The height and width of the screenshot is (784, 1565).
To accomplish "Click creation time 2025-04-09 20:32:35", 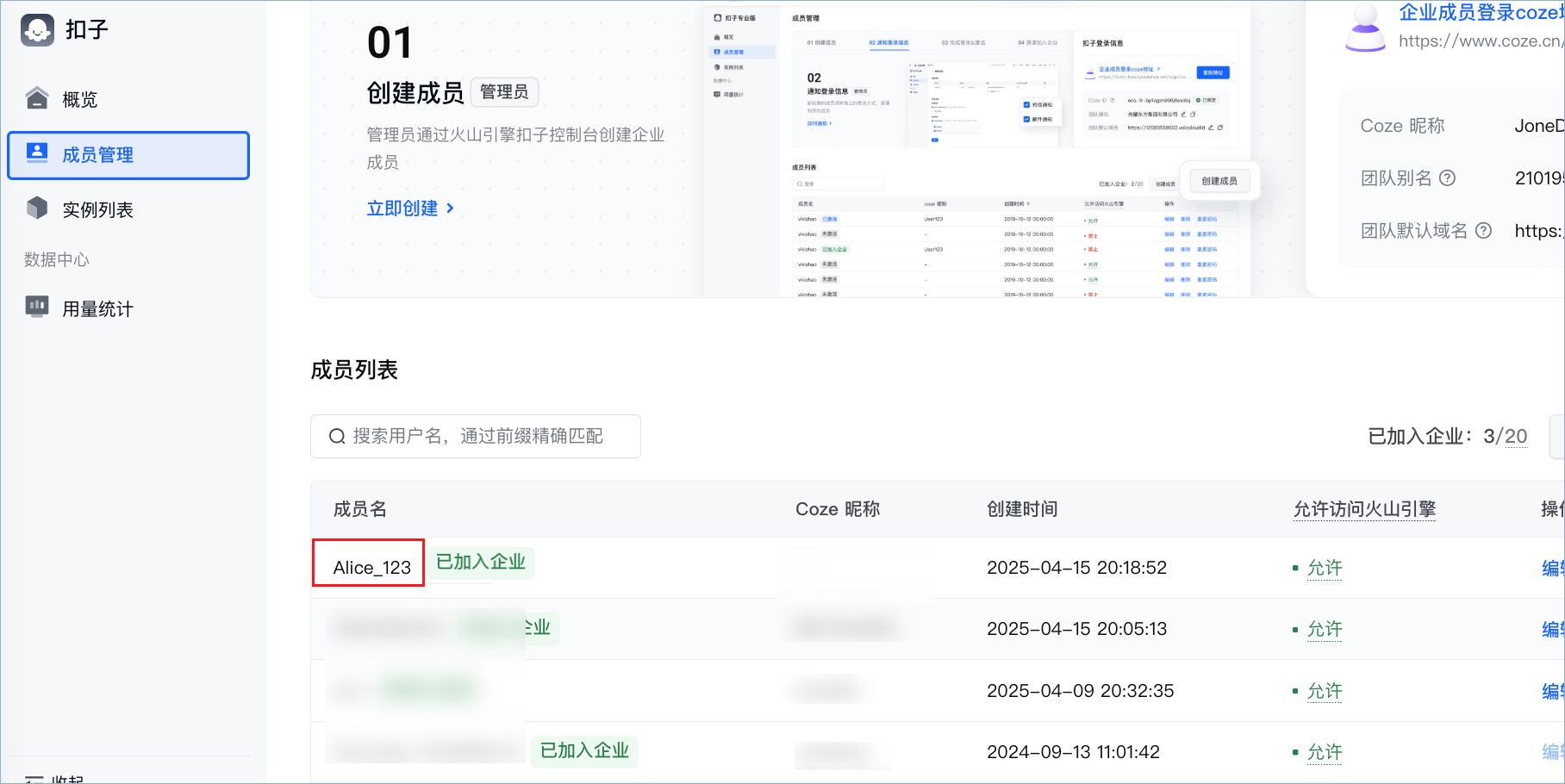I will point(1080,691).
